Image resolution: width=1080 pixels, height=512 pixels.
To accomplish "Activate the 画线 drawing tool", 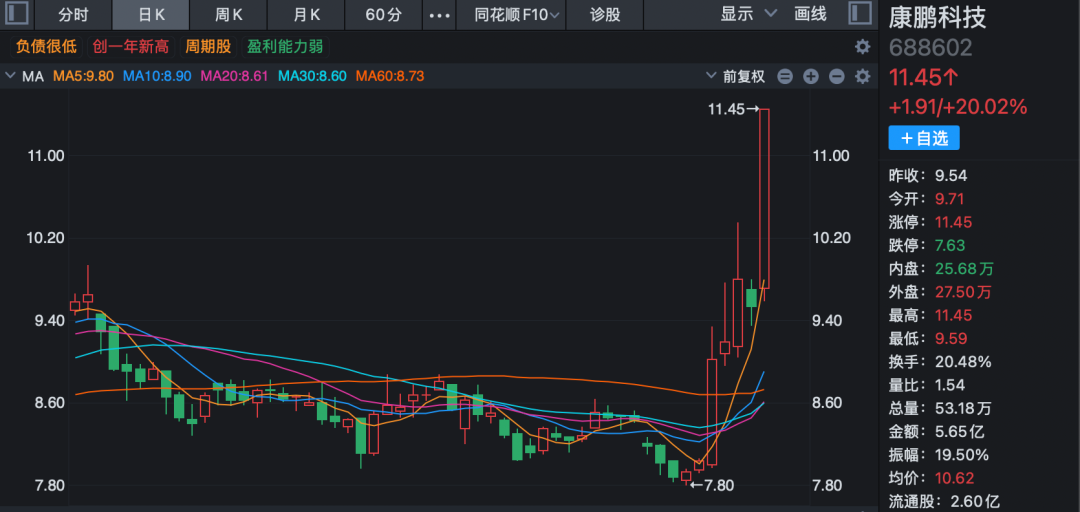I will click(x=810, y=14).
